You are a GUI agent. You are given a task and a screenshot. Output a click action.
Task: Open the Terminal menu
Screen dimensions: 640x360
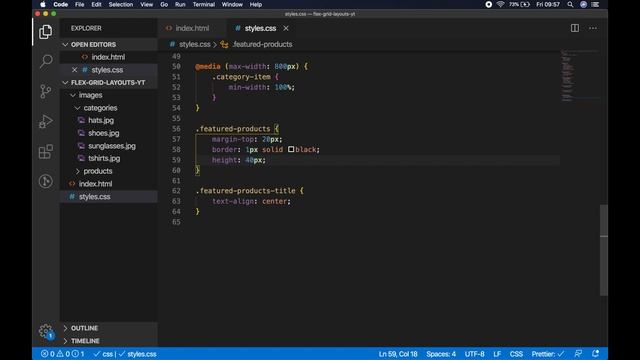[x=204, y=4]
